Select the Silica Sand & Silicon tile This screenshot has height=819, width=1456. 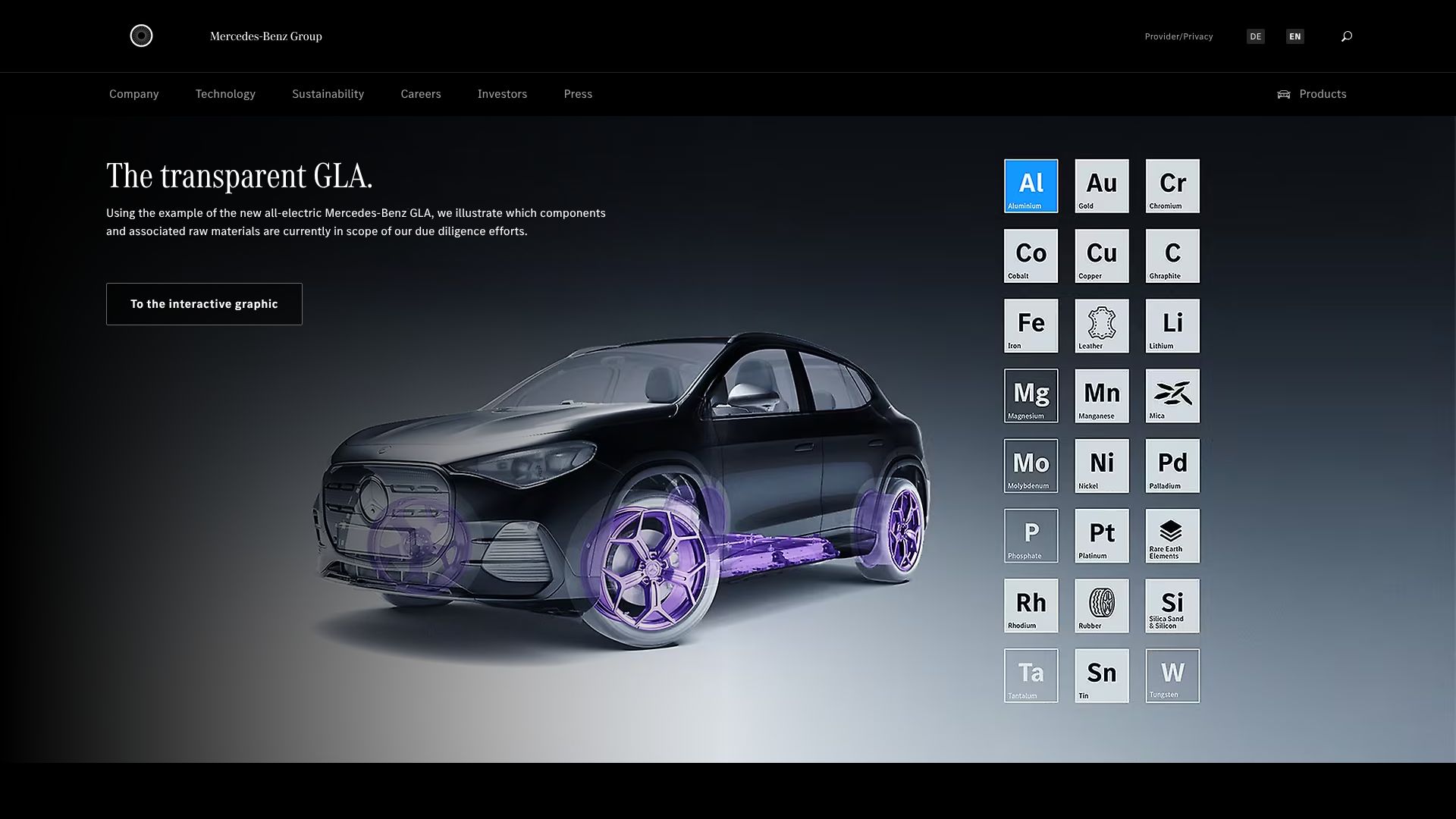[x=1172, y=606]
